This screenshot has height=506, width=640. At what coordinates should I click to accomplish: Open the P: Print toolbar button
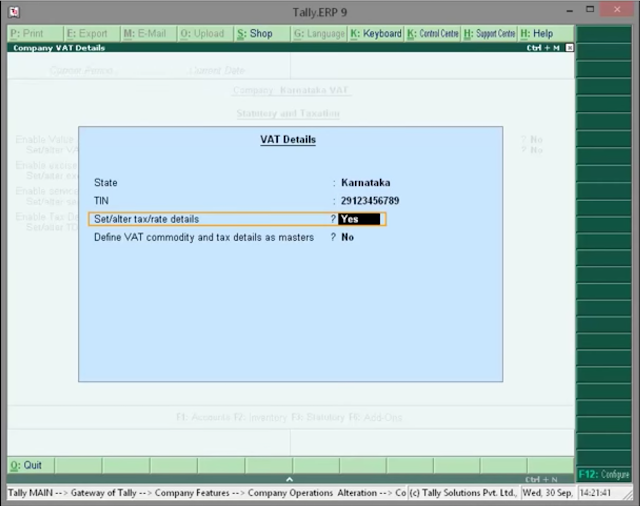click(35, 33)
